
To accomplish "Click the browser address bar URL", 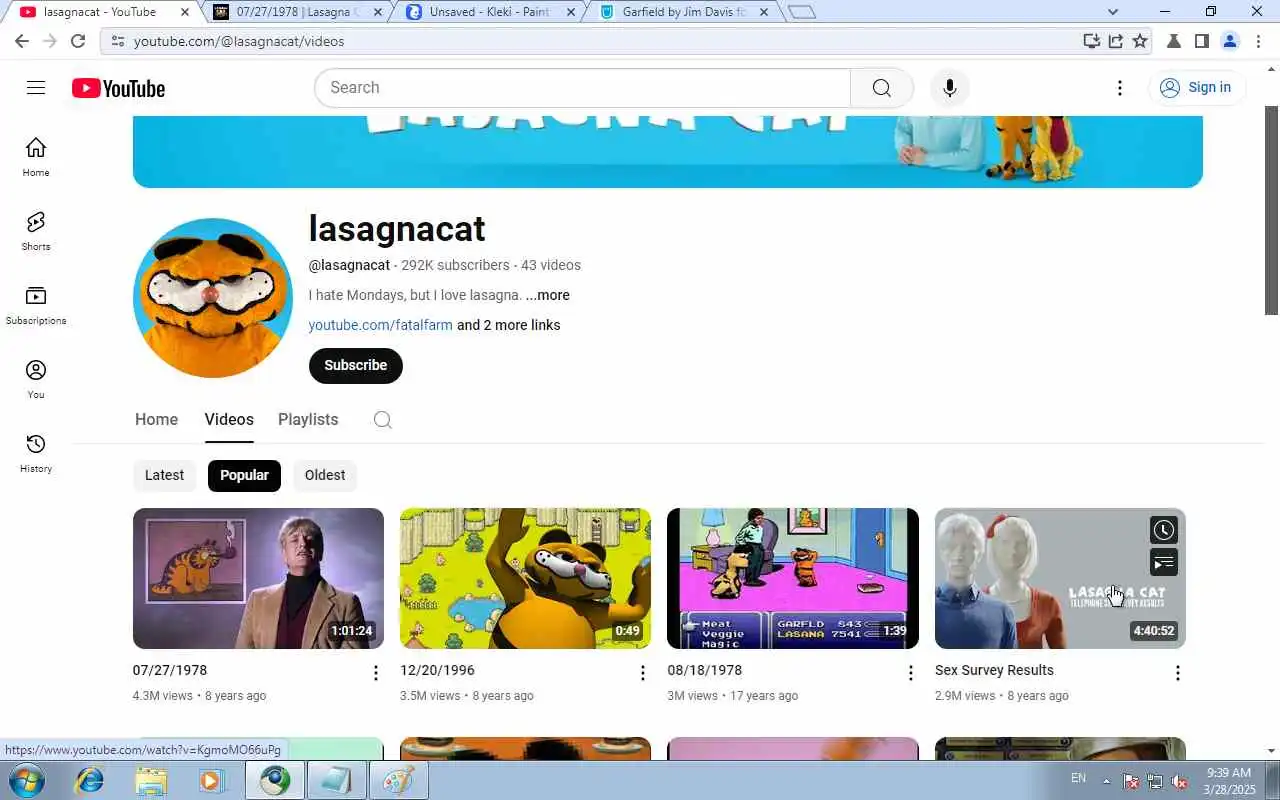I will [239, 41].
